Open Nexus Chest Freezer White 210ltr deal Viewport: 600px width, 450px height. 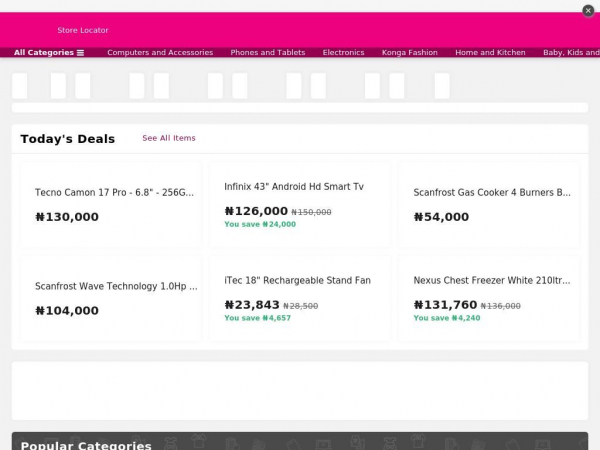tap(492, 280)
